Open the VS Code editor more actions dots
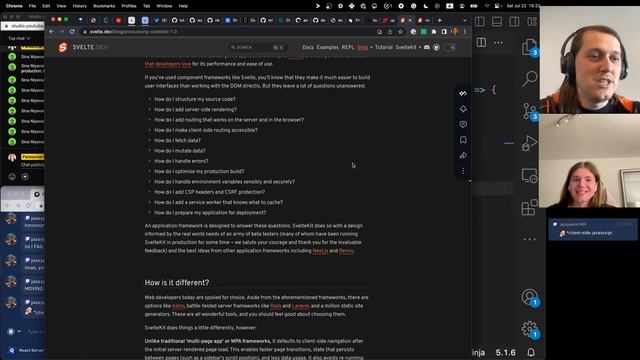 (498, 42)
